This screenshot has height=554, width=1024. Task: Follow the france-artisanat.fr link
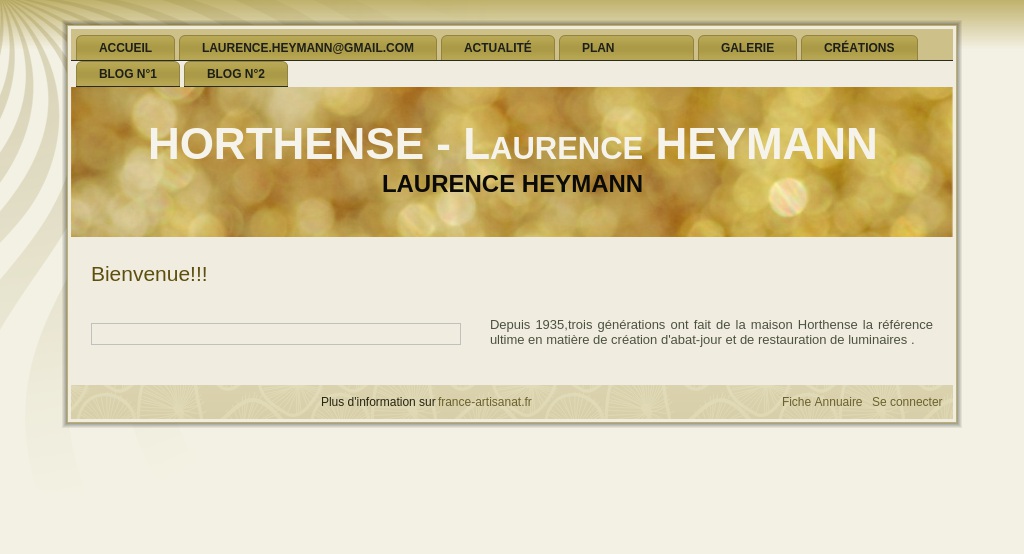[485, 402]
